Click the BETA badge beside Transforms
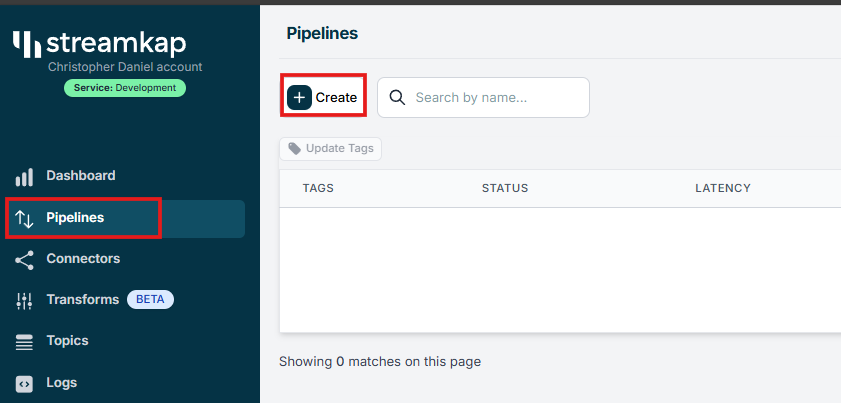 pos(150,299)
